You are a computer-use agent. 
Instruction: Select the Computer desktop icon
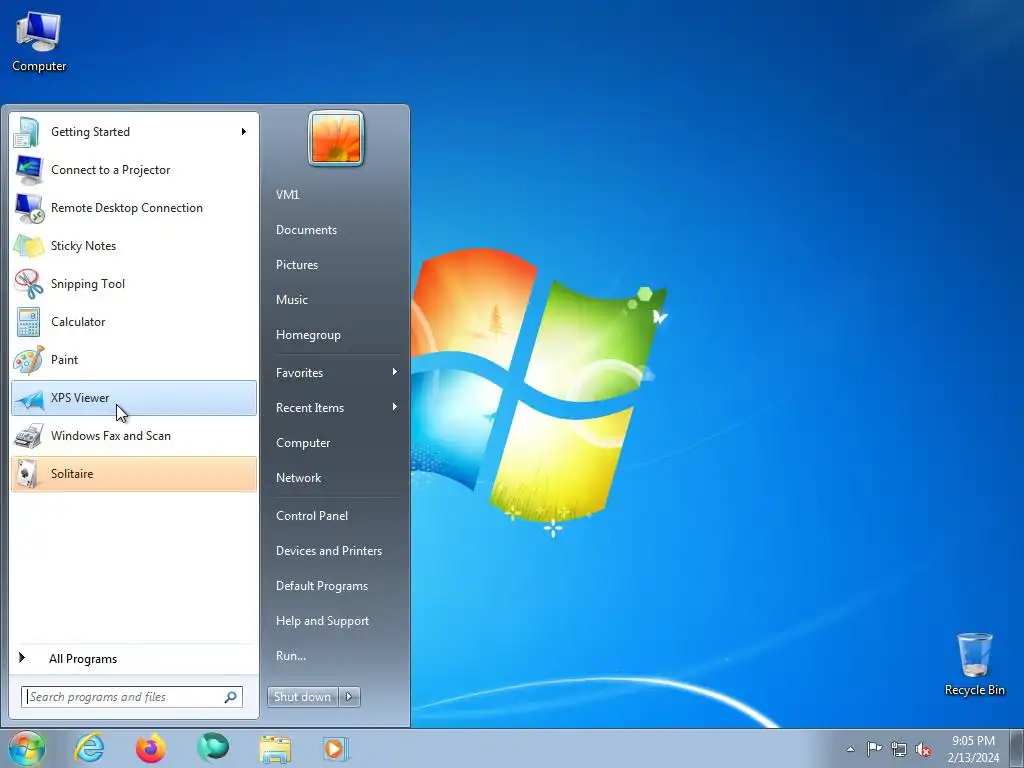(39, 42)
